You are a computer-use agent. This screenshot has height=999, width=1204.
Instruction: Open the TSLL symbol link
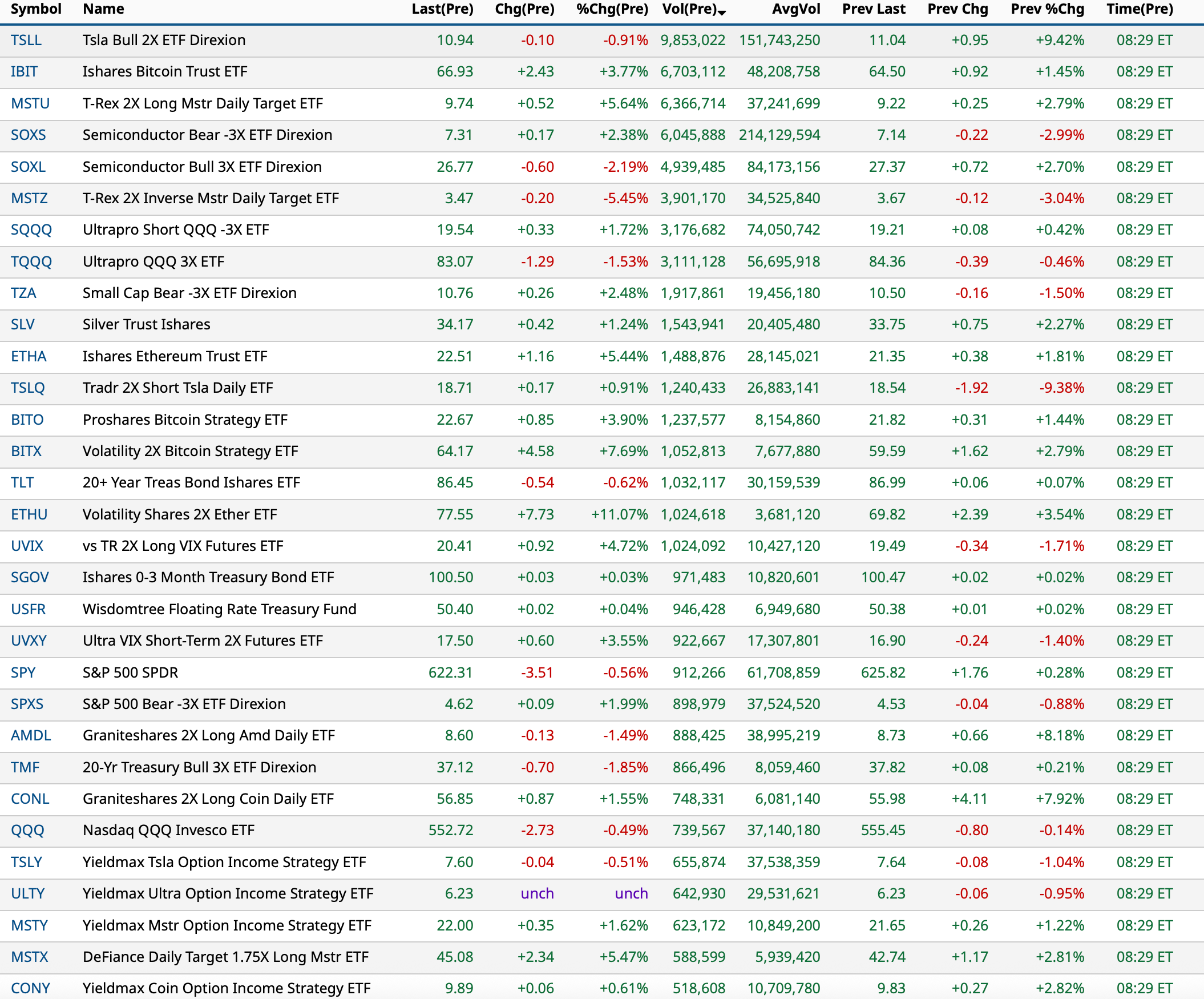[x=26, y=40]
